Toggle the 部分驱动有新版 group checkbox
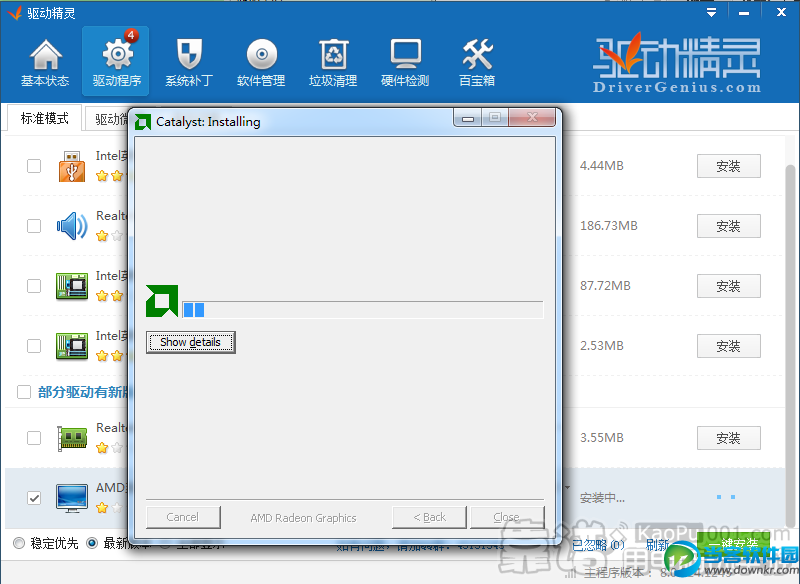This screenshot has height=584, width=800. (x=24, y=392)
